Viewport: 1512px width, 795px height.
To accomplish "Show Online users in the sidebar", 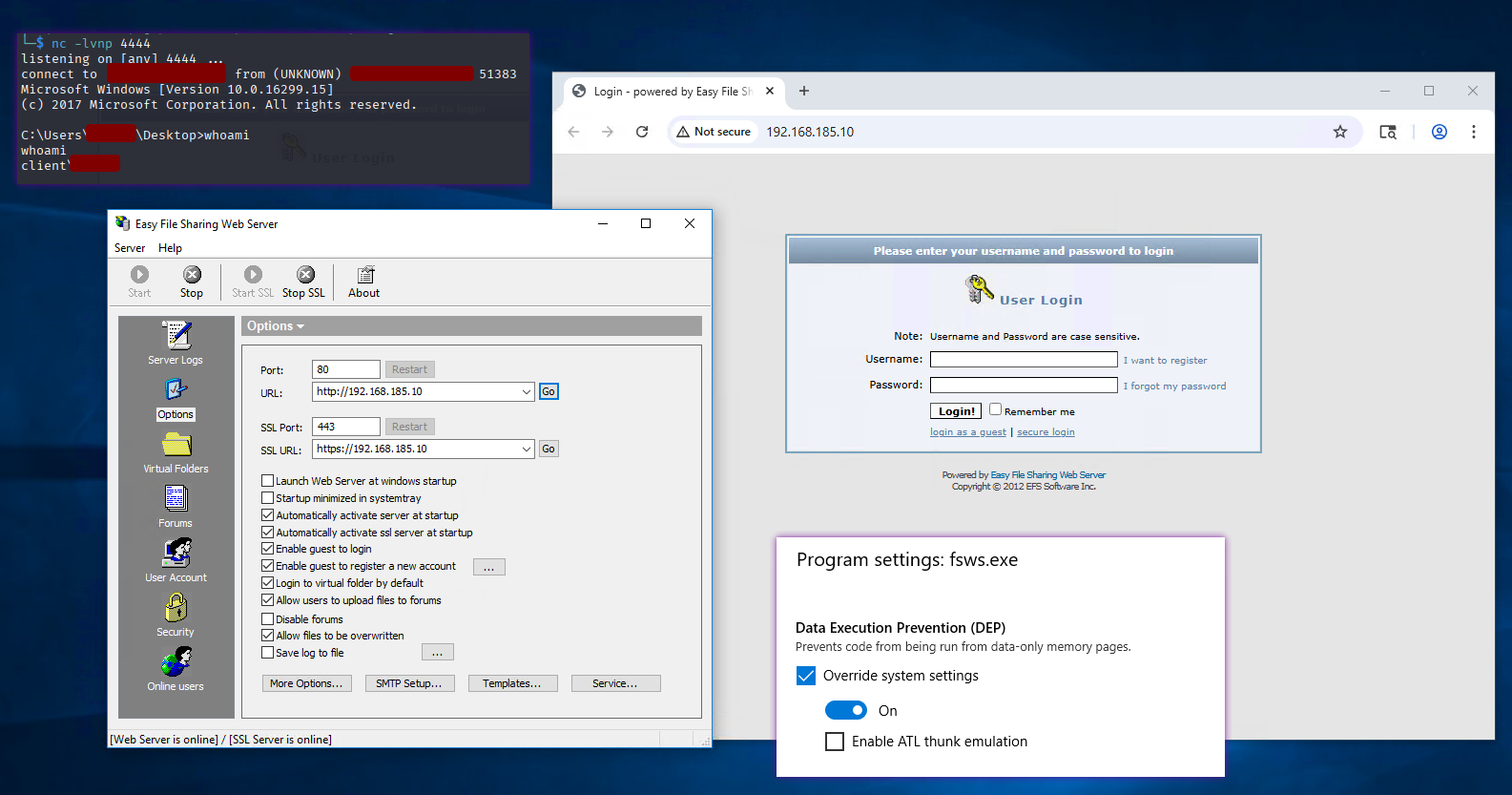I will (176, 670).
